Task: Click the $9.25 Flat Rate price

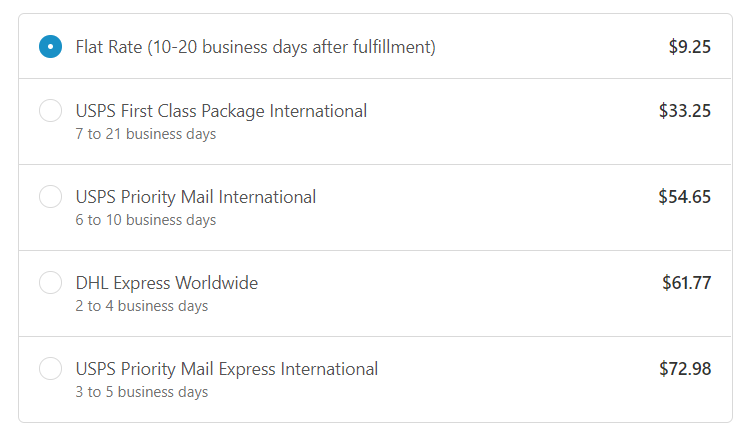Action: tap(690, 46)
